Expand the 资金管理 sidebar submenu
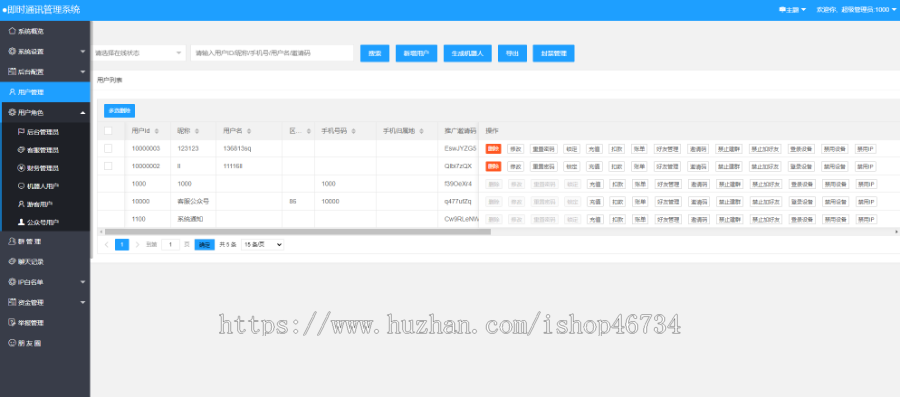This screenshot has height=397, width=900. [x=83, y=302]
